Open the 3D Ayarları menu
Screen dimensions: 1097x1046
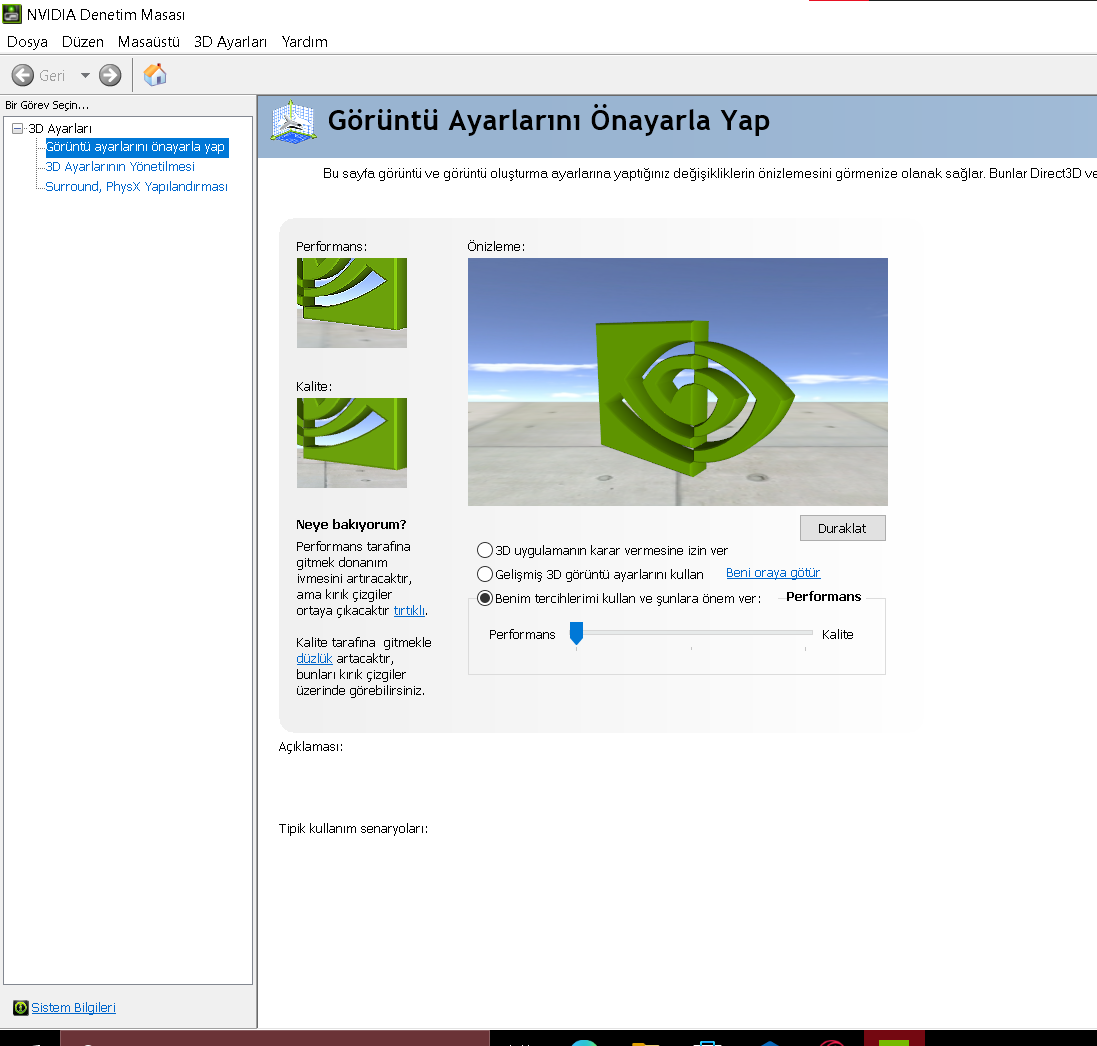[230, 42]
